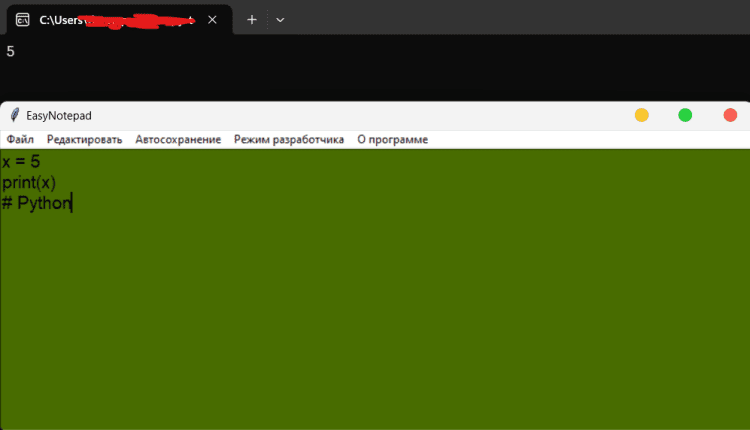
Task: Click the 'print(x)' line in editor
Action: point(29,182)
